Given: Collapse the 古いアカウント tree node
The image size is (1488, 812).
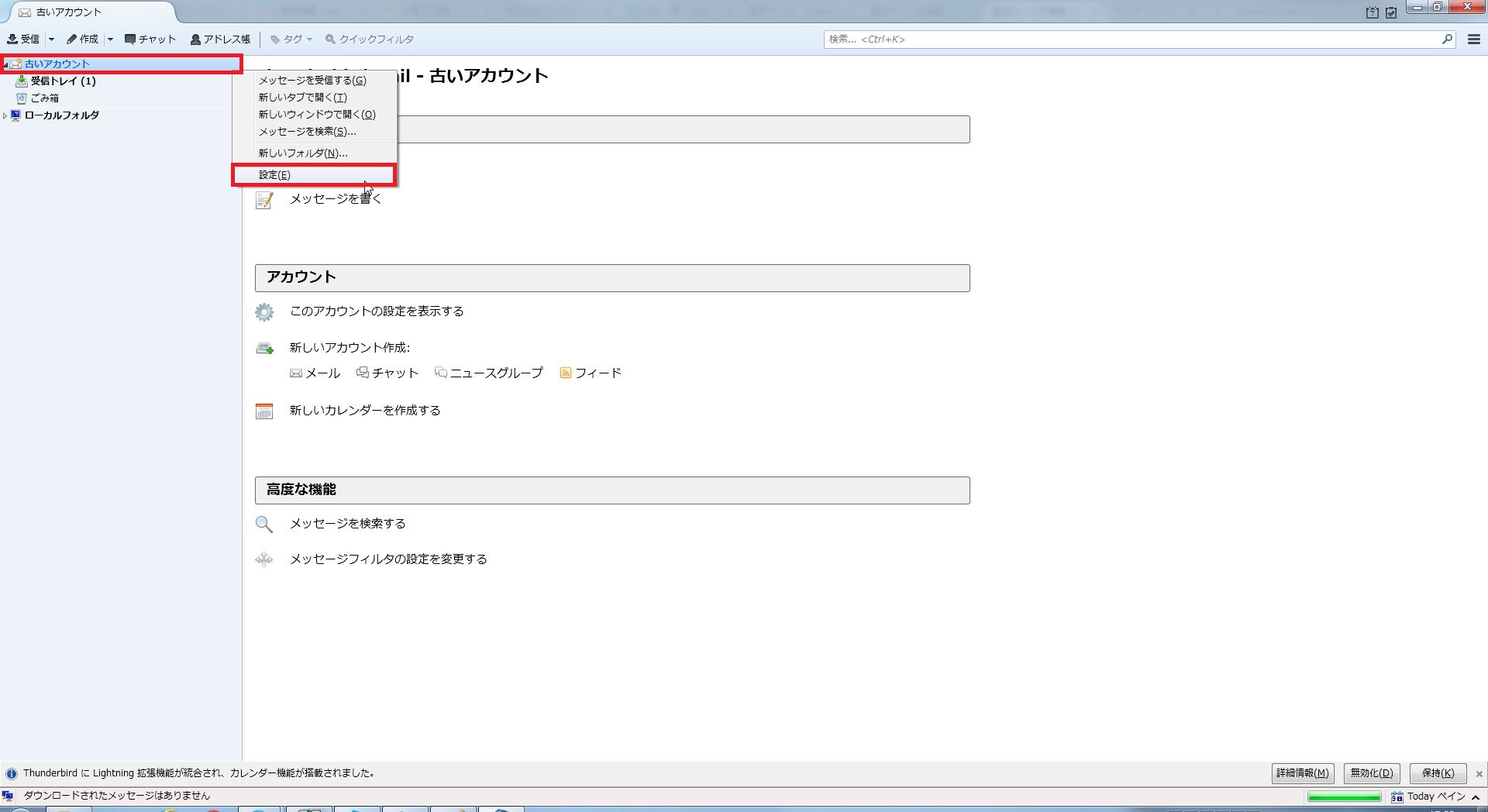Looking at the screenshot, I should point(5,64).
